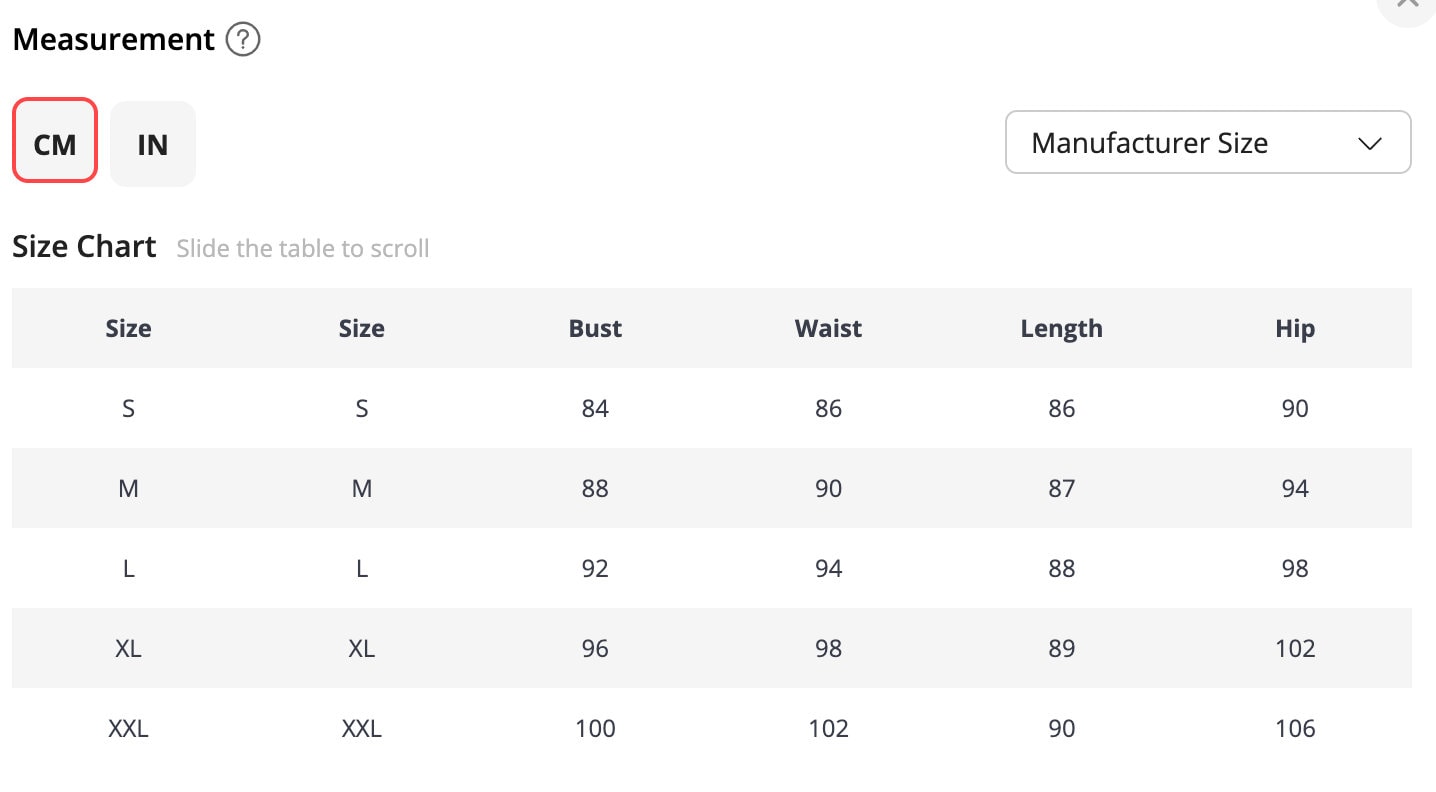Click the Size Chart heading

tap(84, 247)
